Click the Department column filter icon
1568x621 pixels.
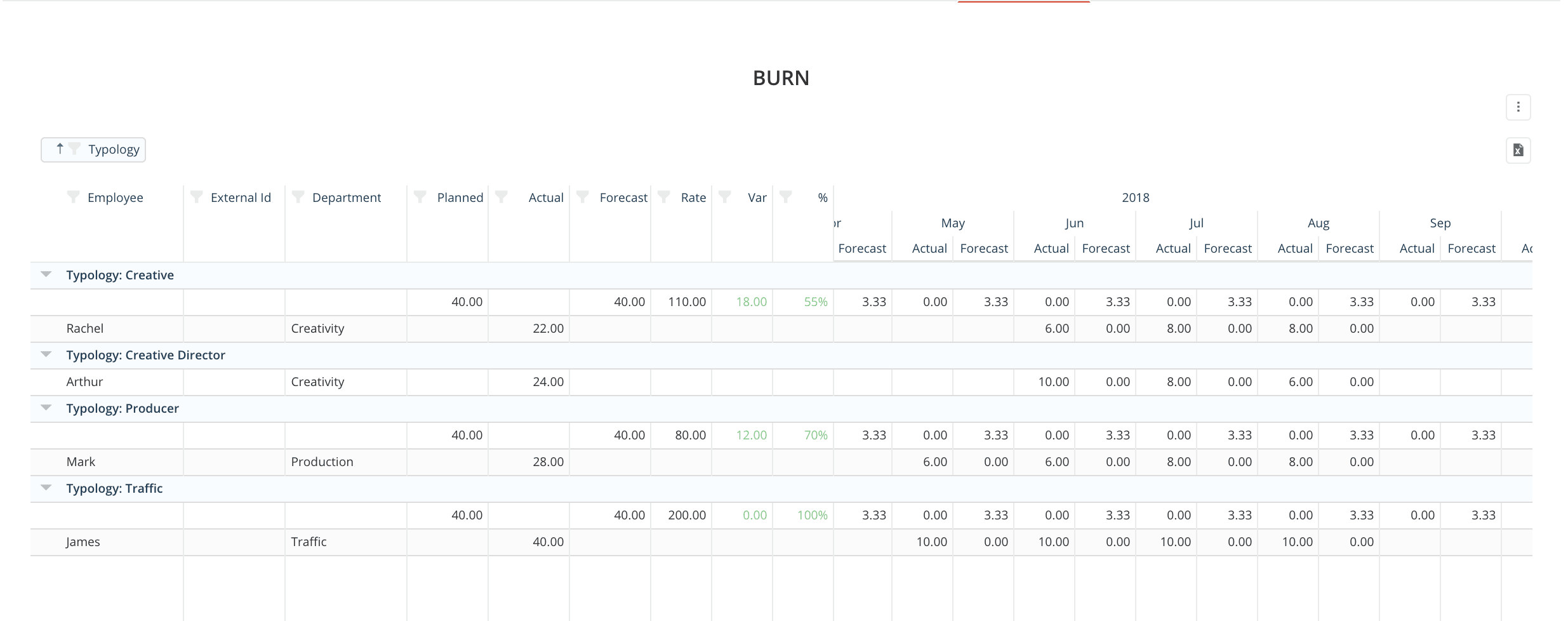tap(298, 197)
